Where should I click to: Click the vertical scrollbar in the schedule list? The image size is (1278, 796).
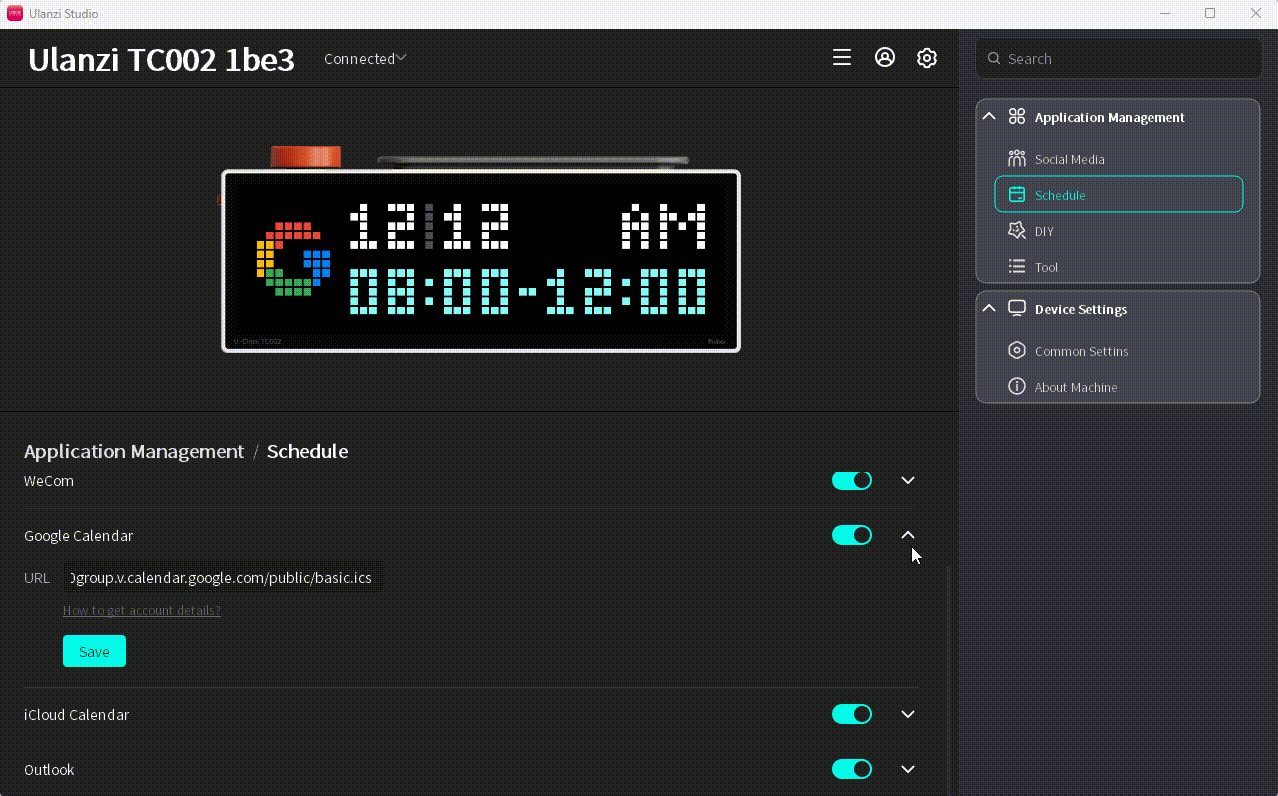point(948,680)
